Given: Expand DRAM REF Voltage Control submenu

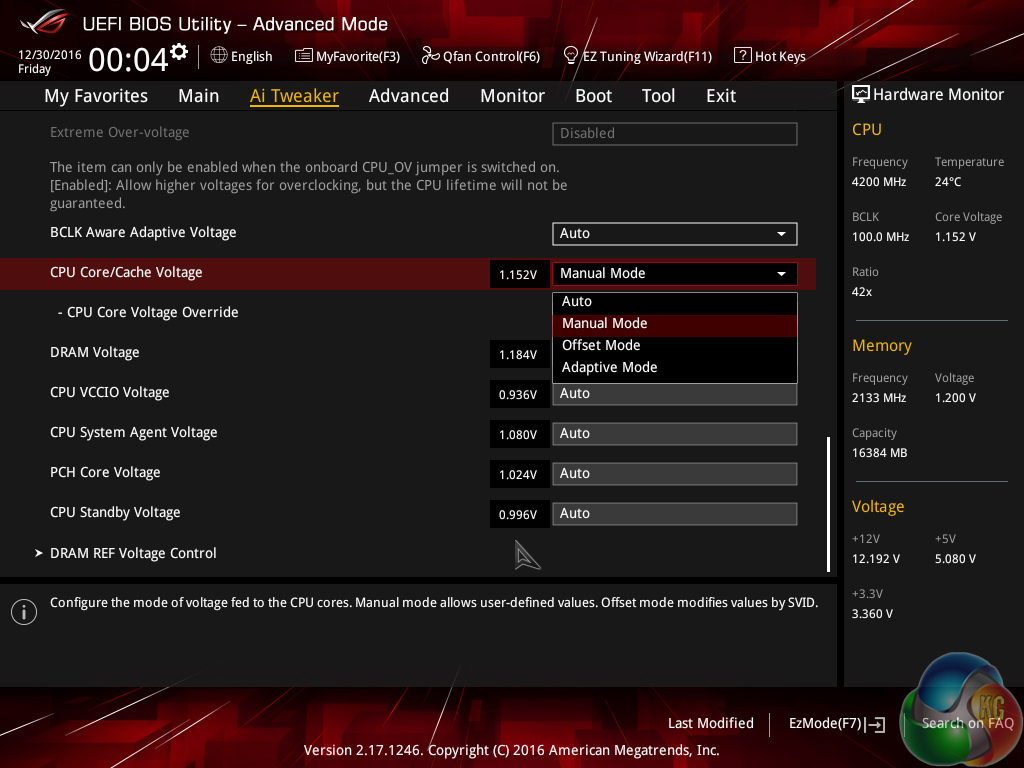Looking at the screenshot, I should (133, 553).
